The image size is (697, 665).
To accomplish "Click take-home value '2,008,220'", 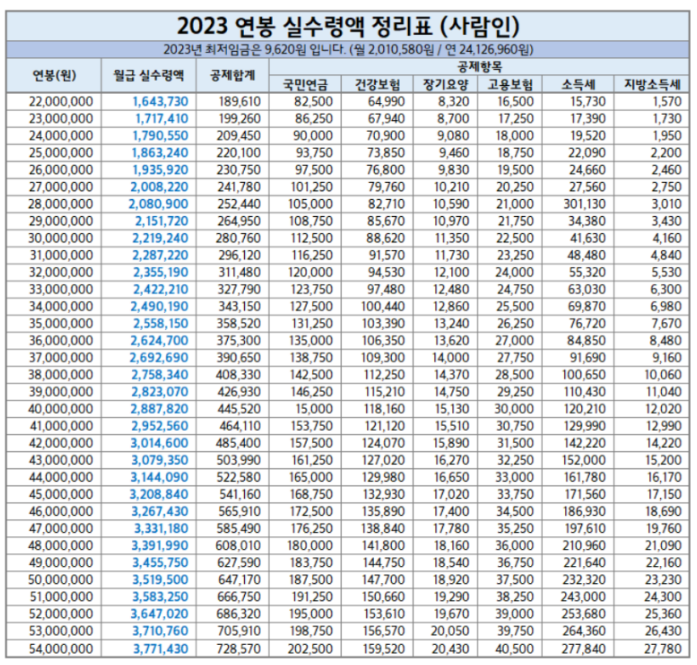I will click(159, 187).
